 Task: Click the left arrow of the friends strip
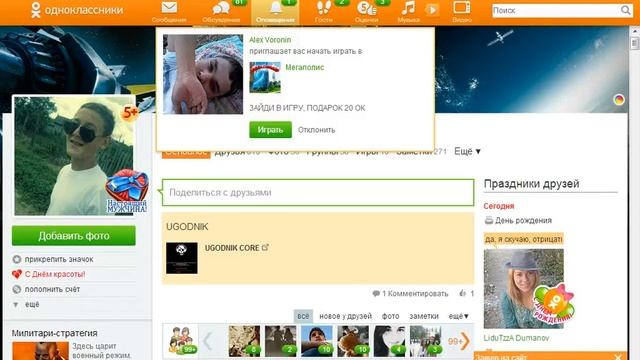pyautogui.click(x=207, y=341)
